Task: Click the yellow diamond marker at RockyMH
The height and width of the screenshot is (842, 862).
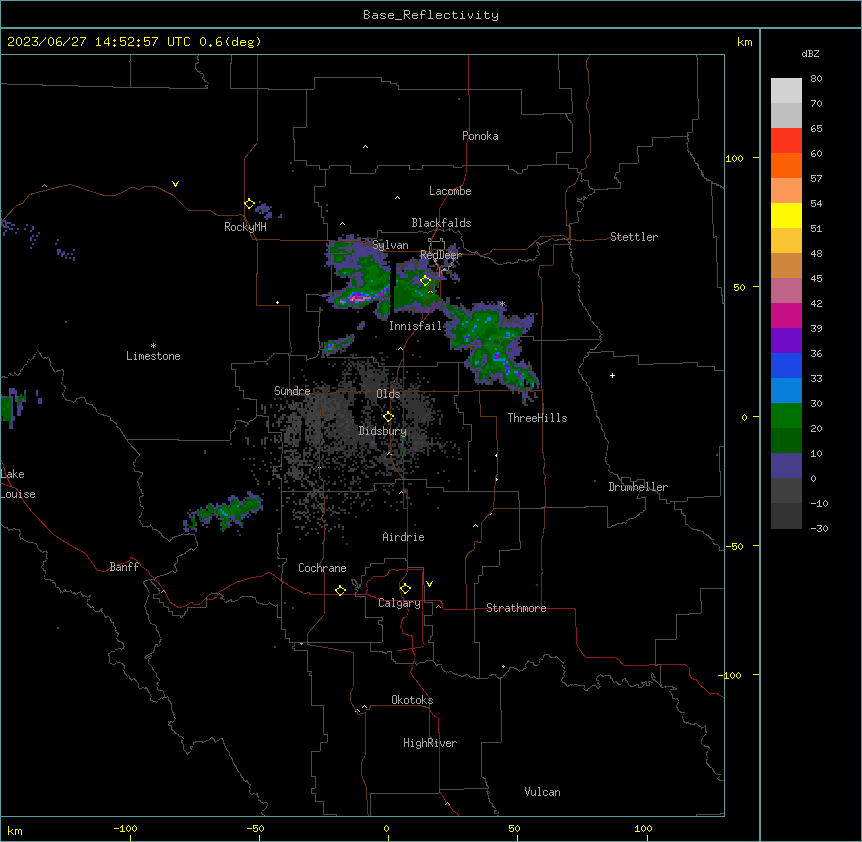Action: [250, 204]
